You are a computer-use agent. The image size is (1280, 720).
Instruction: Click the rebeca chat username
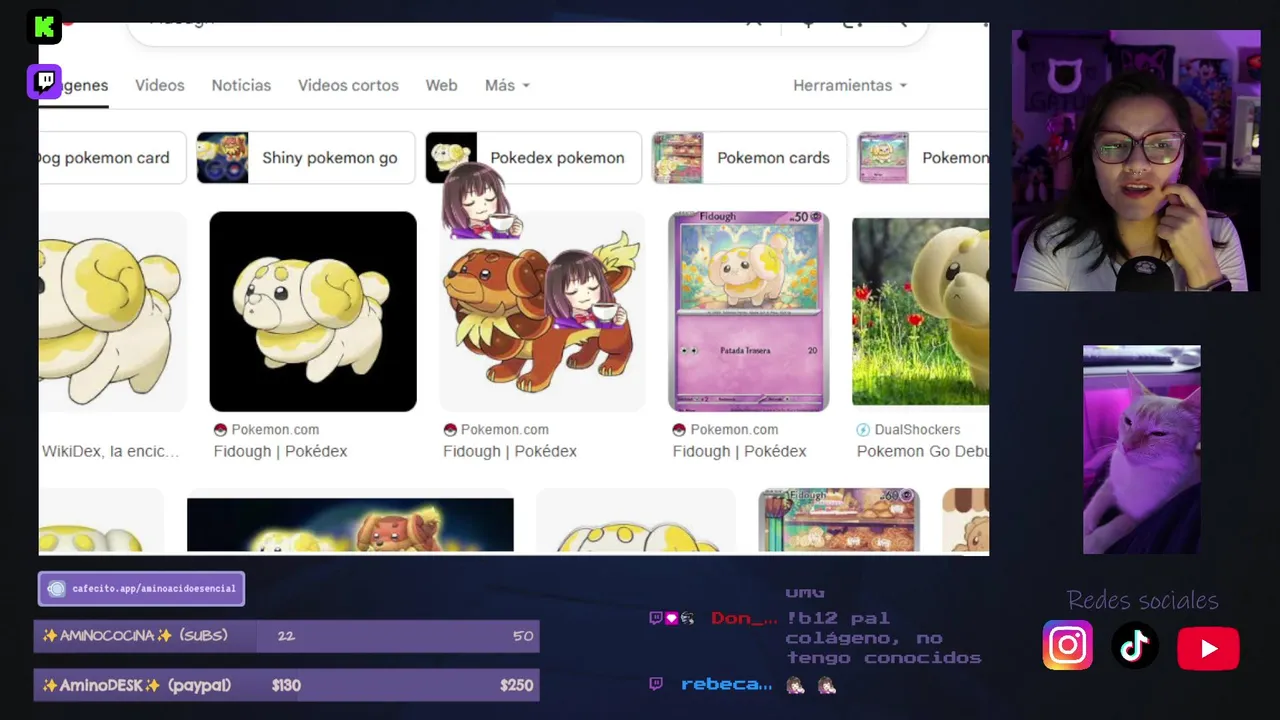point(726,684)
